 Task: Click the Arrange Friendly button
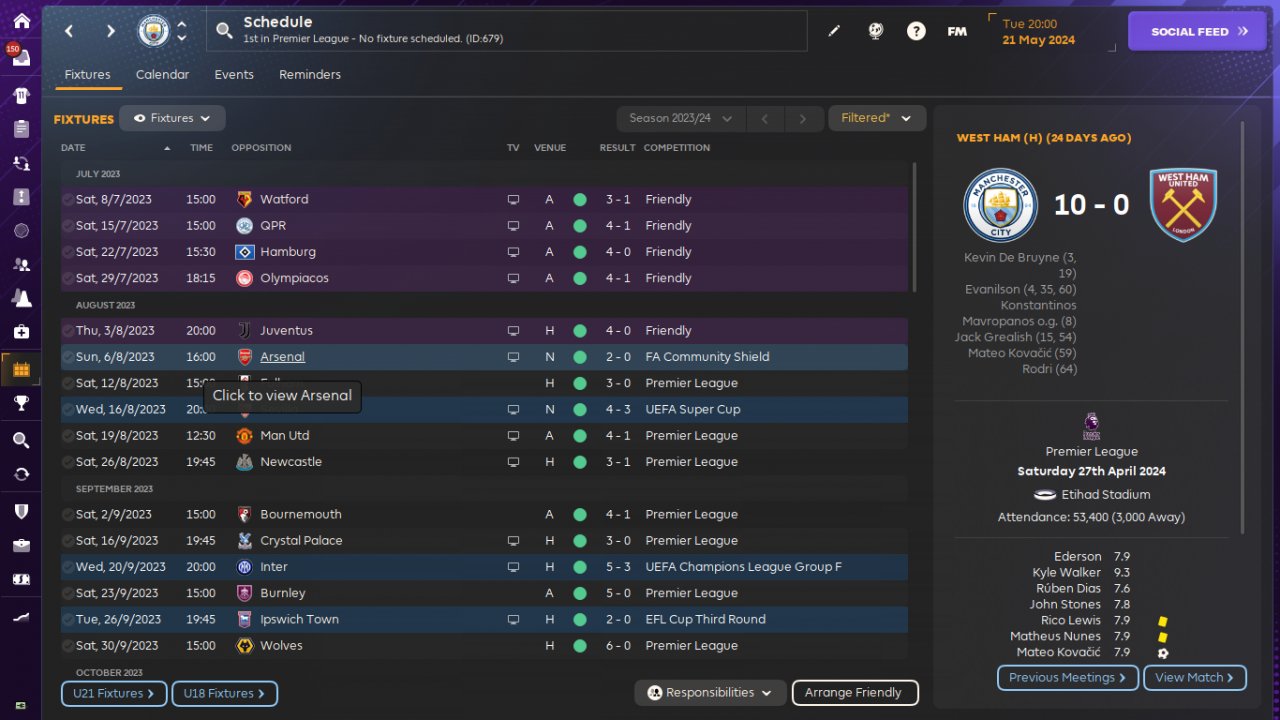(x=854, y=693)
